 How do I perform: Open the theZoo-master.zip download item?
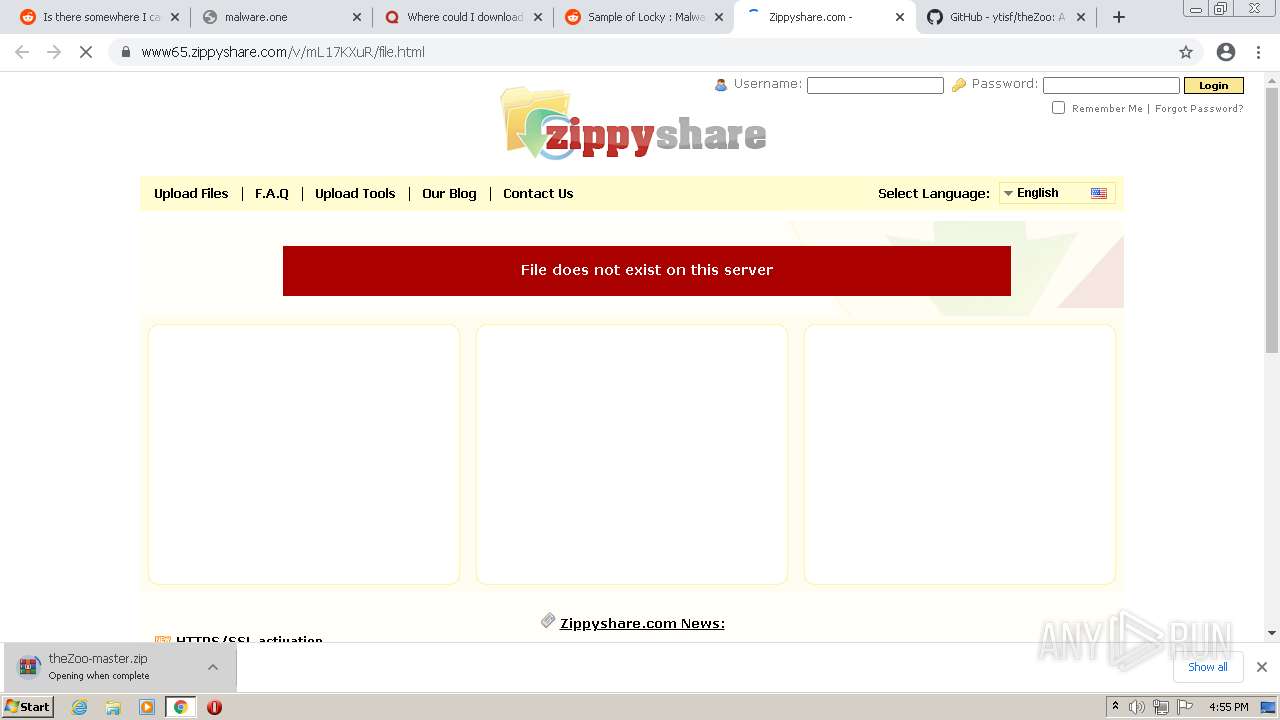[99, 666]
